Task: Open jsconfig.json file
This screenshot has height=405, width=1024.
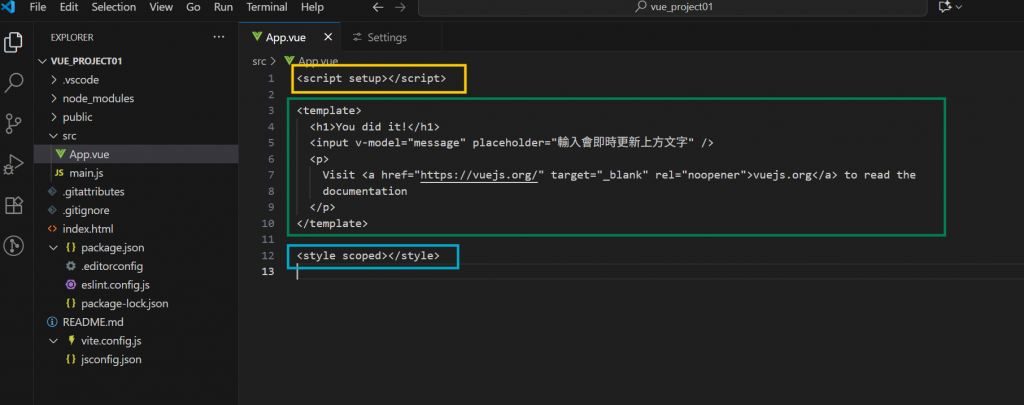Action: pyautogui.click(x=136, y=359)
